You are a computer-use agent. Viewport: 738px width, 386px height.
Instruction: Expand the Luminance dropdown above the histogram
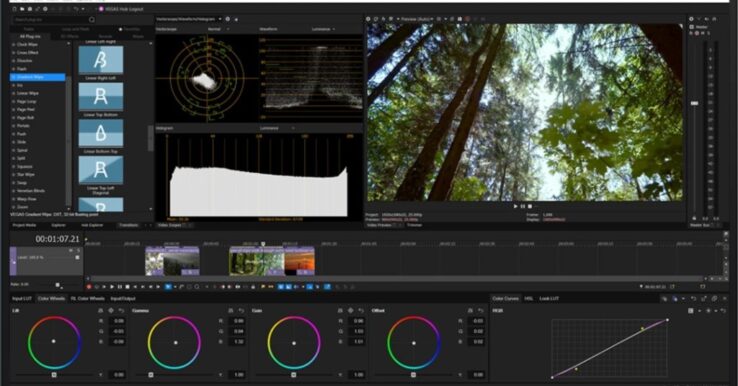coord(278,128)
